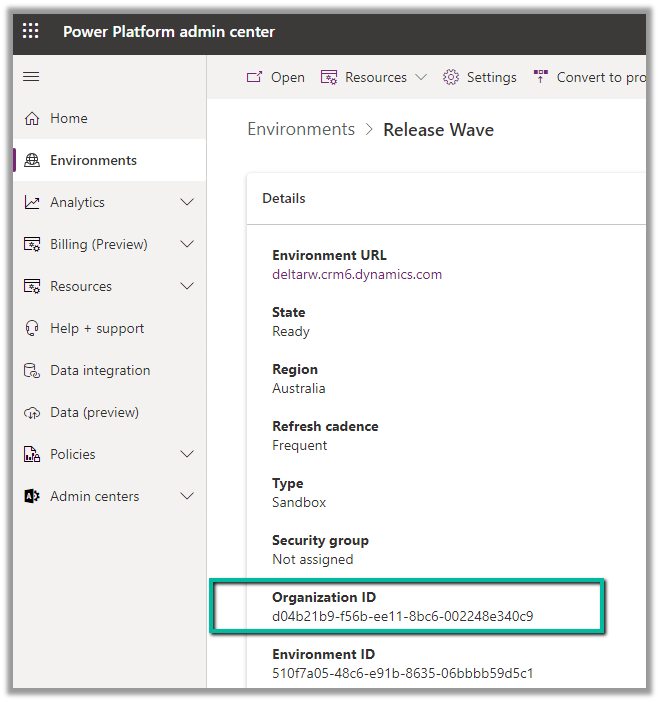Select Data (preview) in sidebar
Viewport: 659px width, 702px height.
pyautogui.click(x=94, y=412)
